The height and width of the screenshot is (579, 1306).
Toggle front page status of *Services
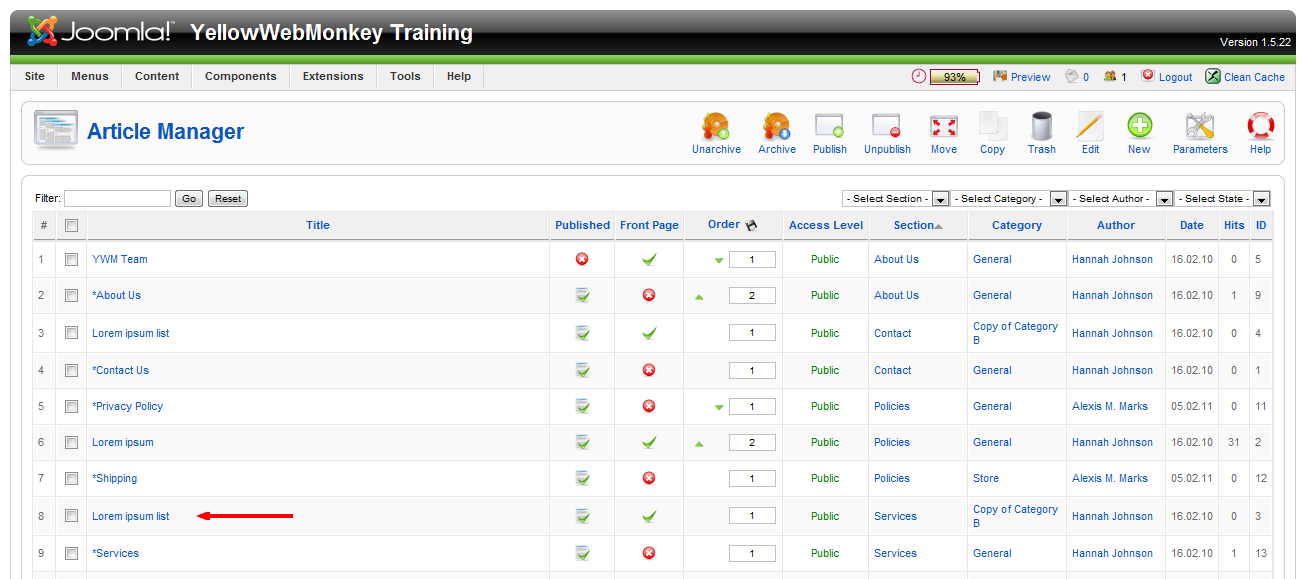click(x=649, y=553)
